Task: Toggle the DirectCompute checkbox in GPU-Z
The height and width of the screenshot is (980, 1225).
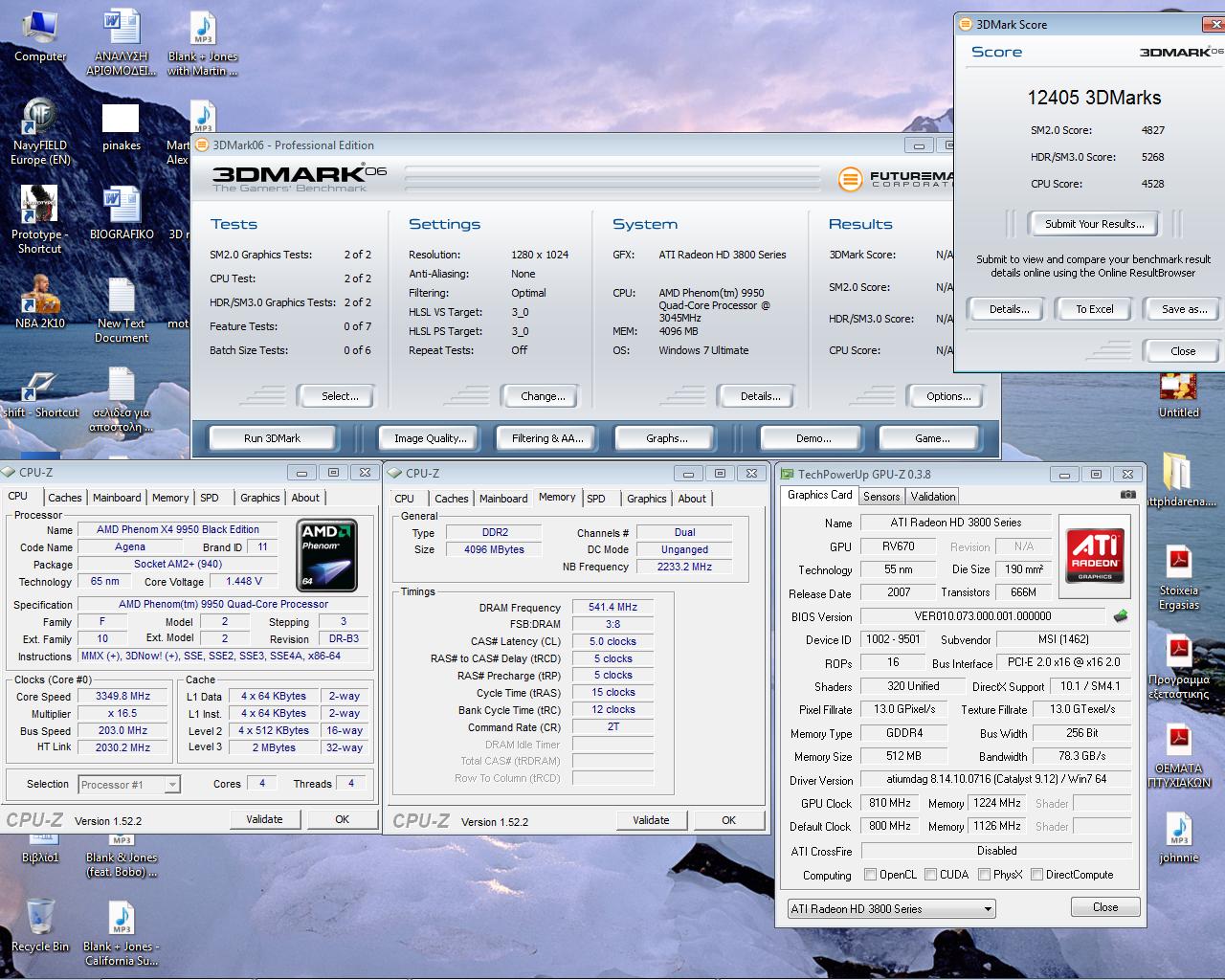Action: pyautogui.click(x=1036, y=874)
